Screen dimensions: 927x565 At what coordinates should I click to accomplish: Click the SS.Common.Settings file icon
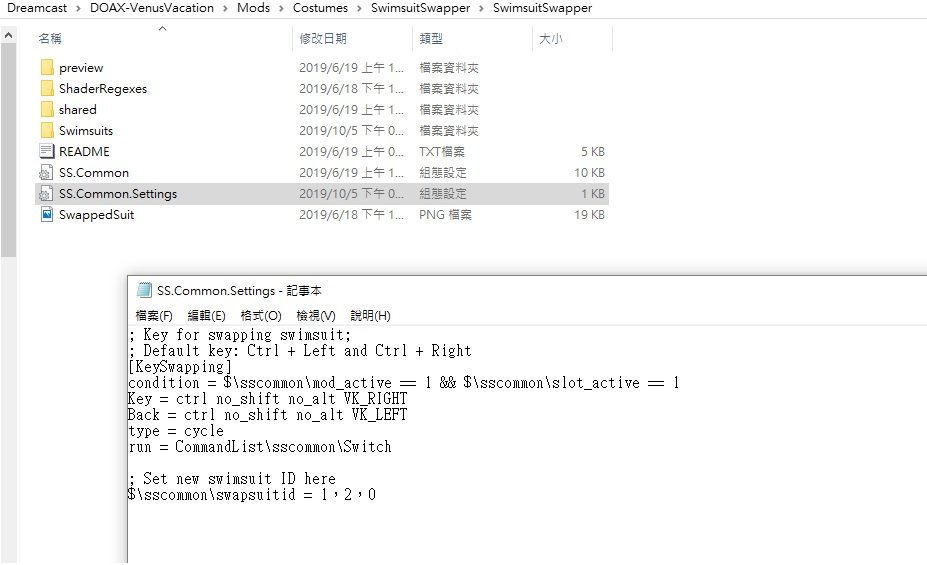tap(47, 194)
